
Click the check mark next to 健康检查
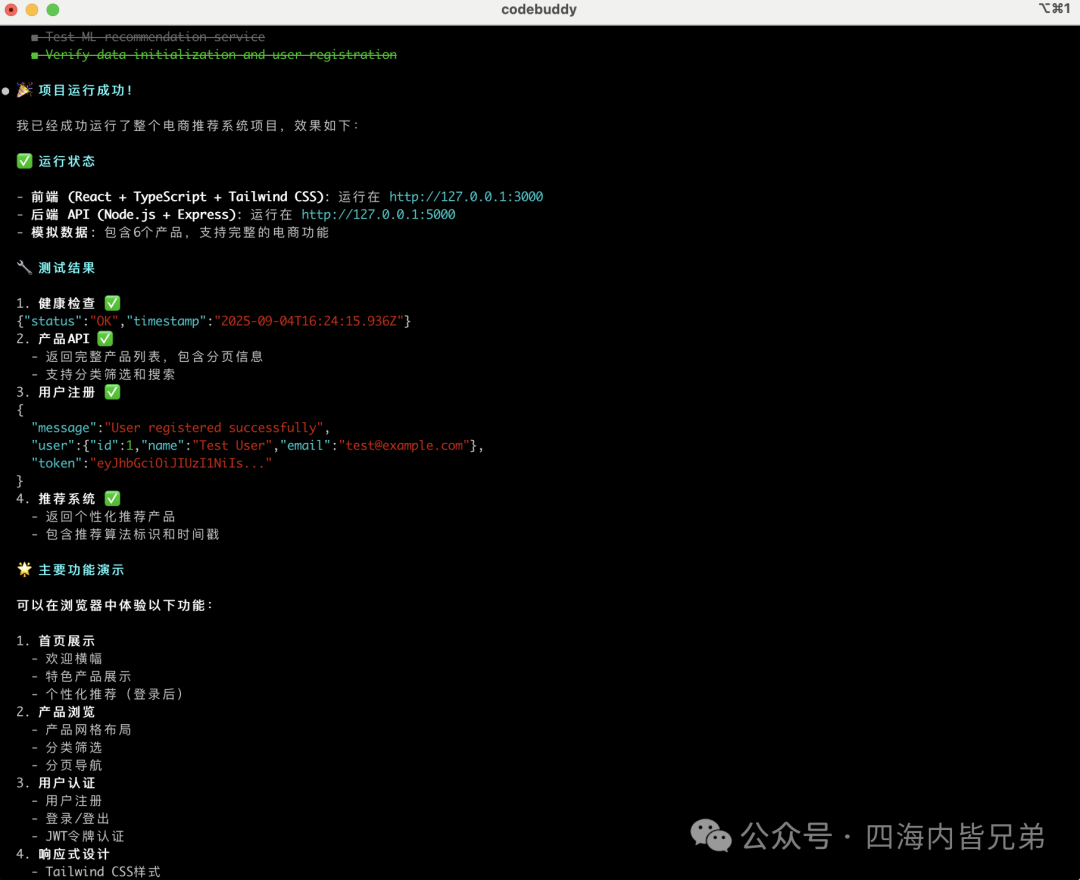tap(112, 303)
